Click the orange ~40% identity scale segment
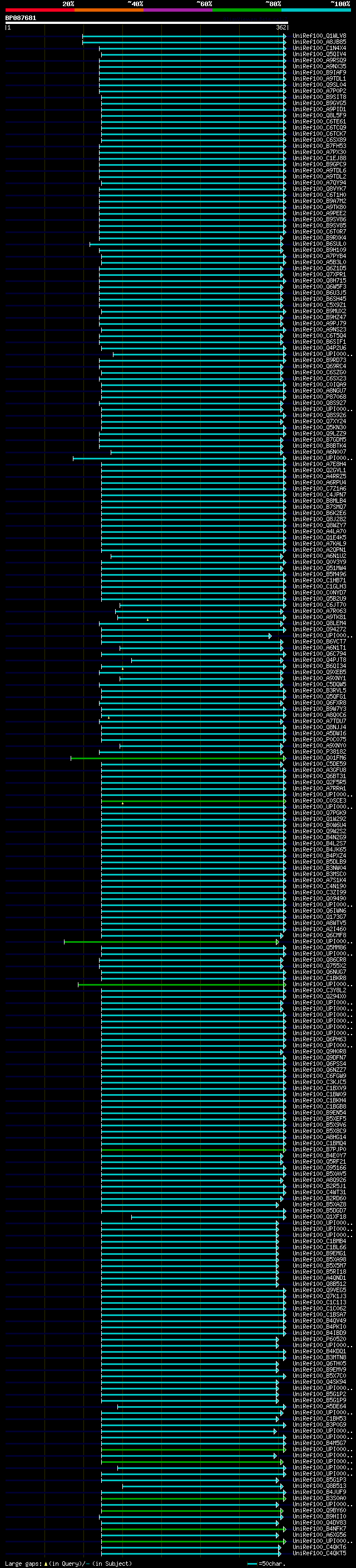 coord(109,10)
